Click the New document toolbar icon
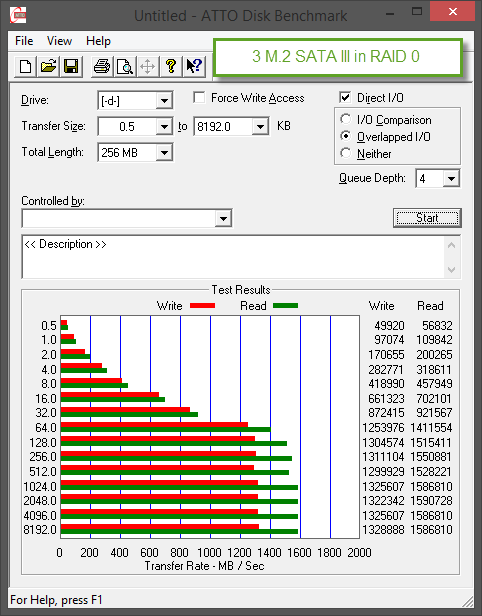The width and height of the screenshot is (482, 616). click(25, 66)
